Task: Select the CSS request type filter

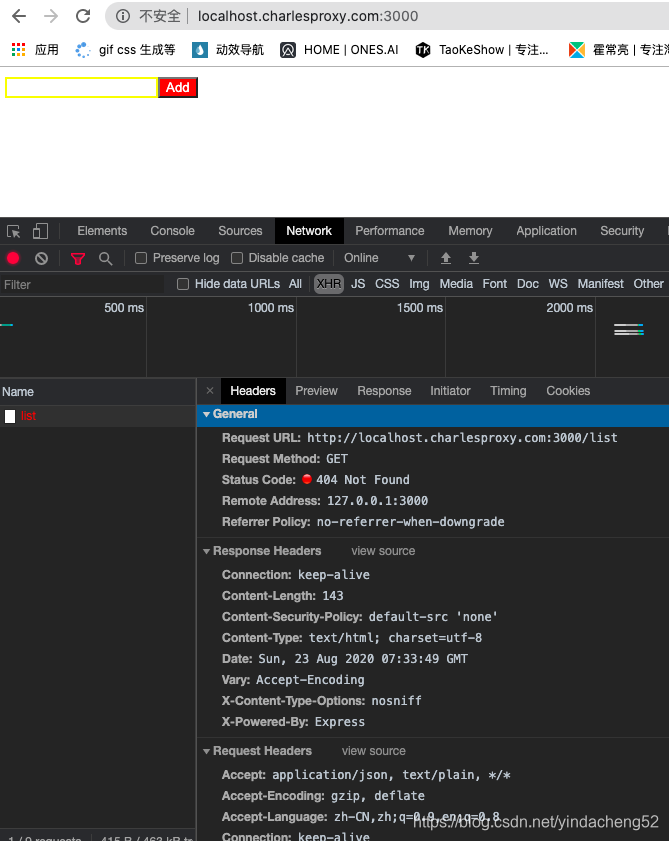Action: click(387, 284)
